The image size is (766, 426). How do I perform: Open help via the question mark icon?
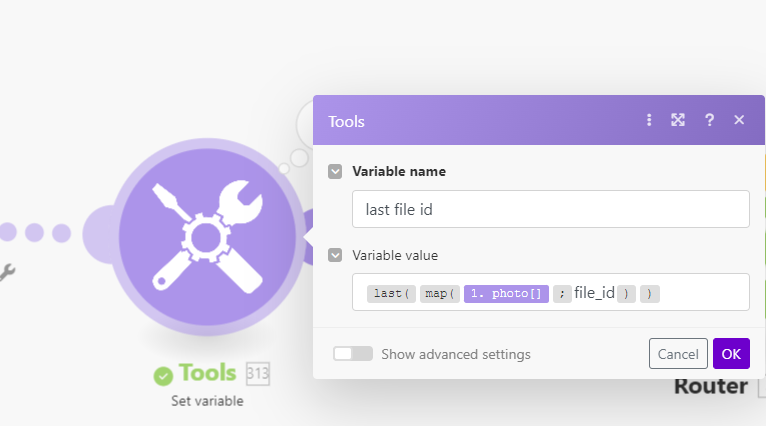(x=709, y=120)
